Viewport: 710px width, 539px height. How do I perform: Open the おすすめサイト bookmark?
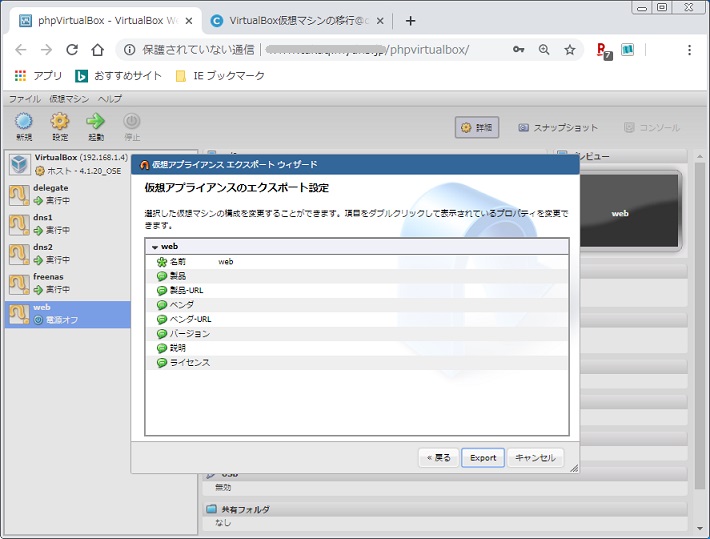118,76
